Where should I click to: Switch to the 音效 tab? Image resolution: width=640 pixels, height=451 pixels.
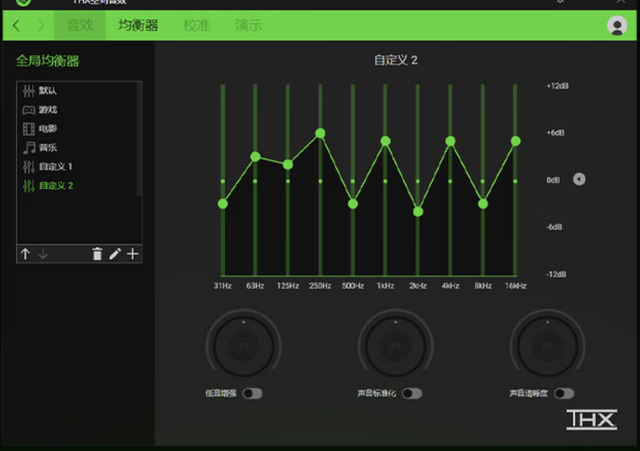(x=80, y=25)
